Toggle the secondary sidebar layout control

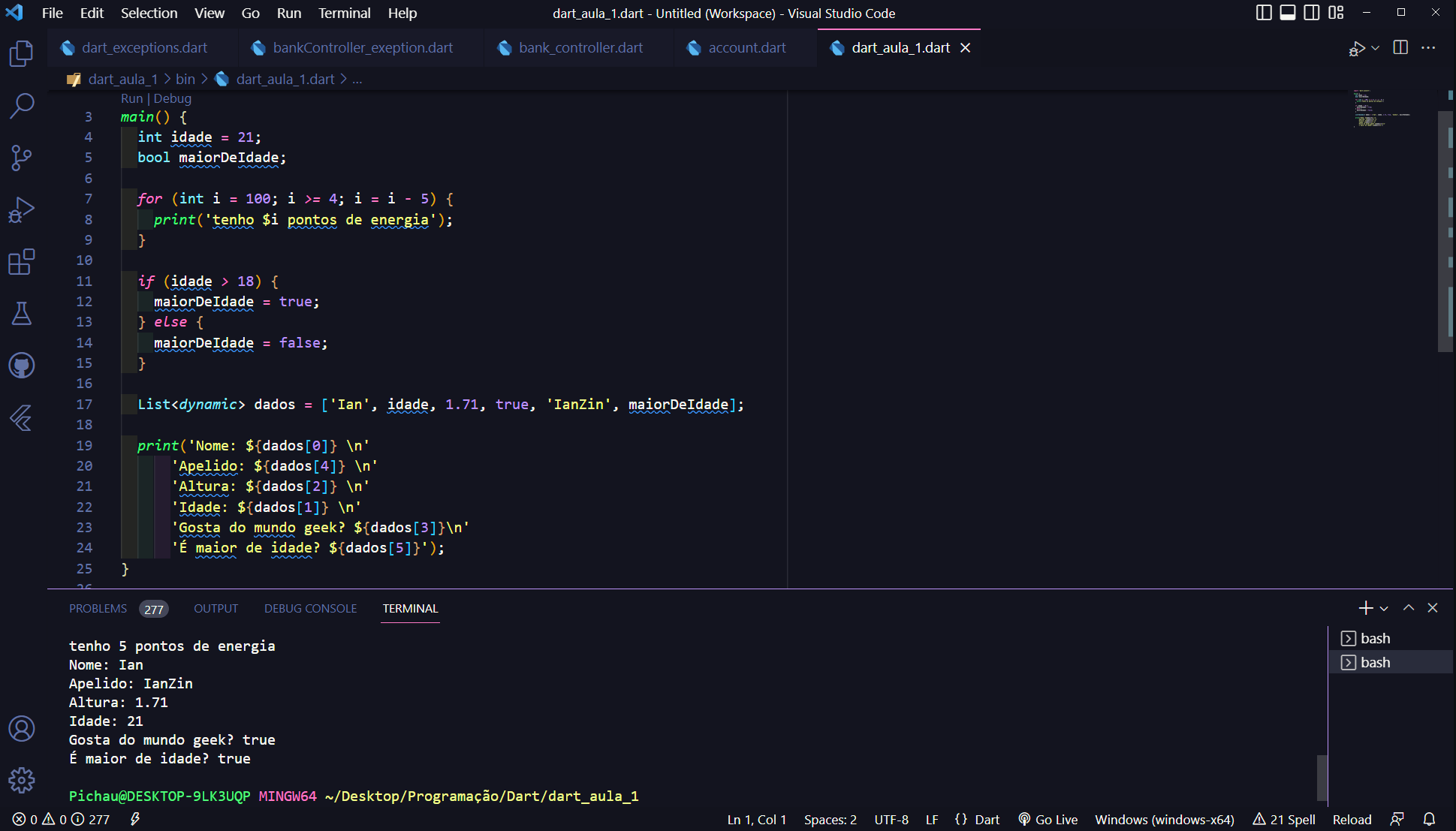click(1312, 12)
